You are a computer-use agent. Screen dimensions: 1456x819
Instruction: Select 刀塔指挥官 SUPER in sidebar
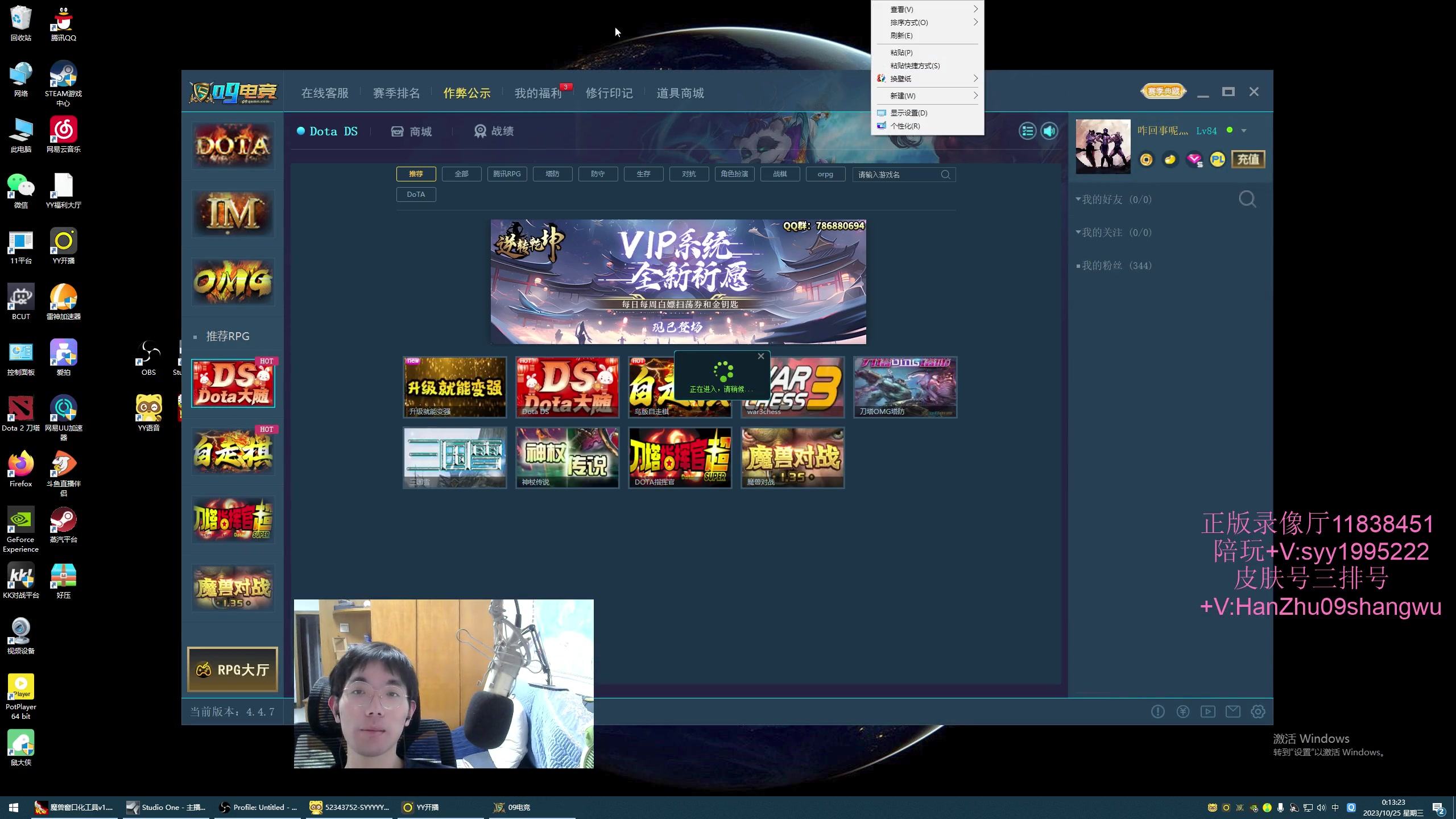[233, 520]
